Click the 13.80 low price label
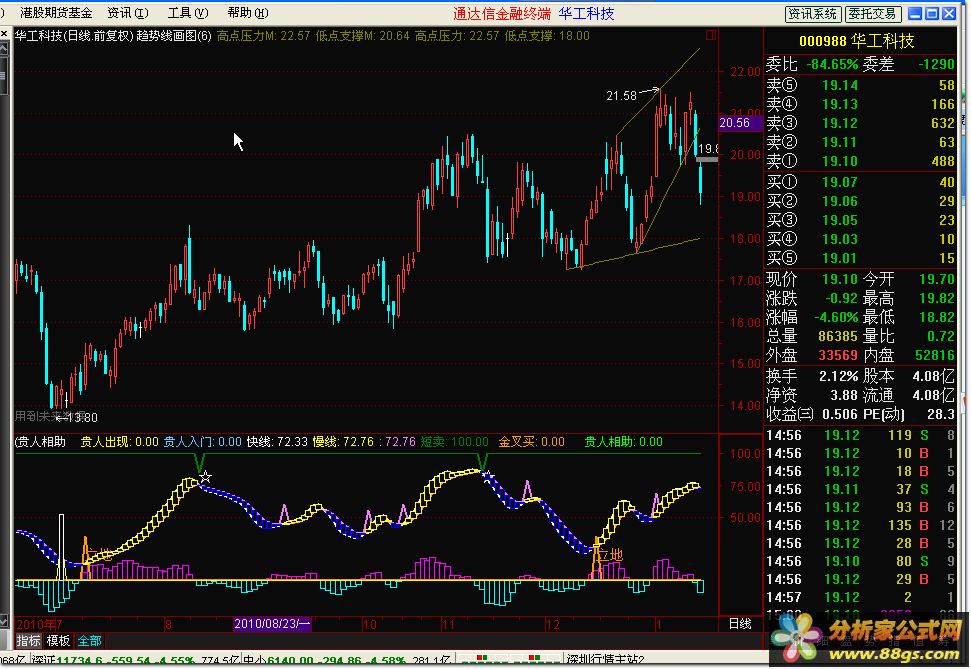 tap(82, 418)
